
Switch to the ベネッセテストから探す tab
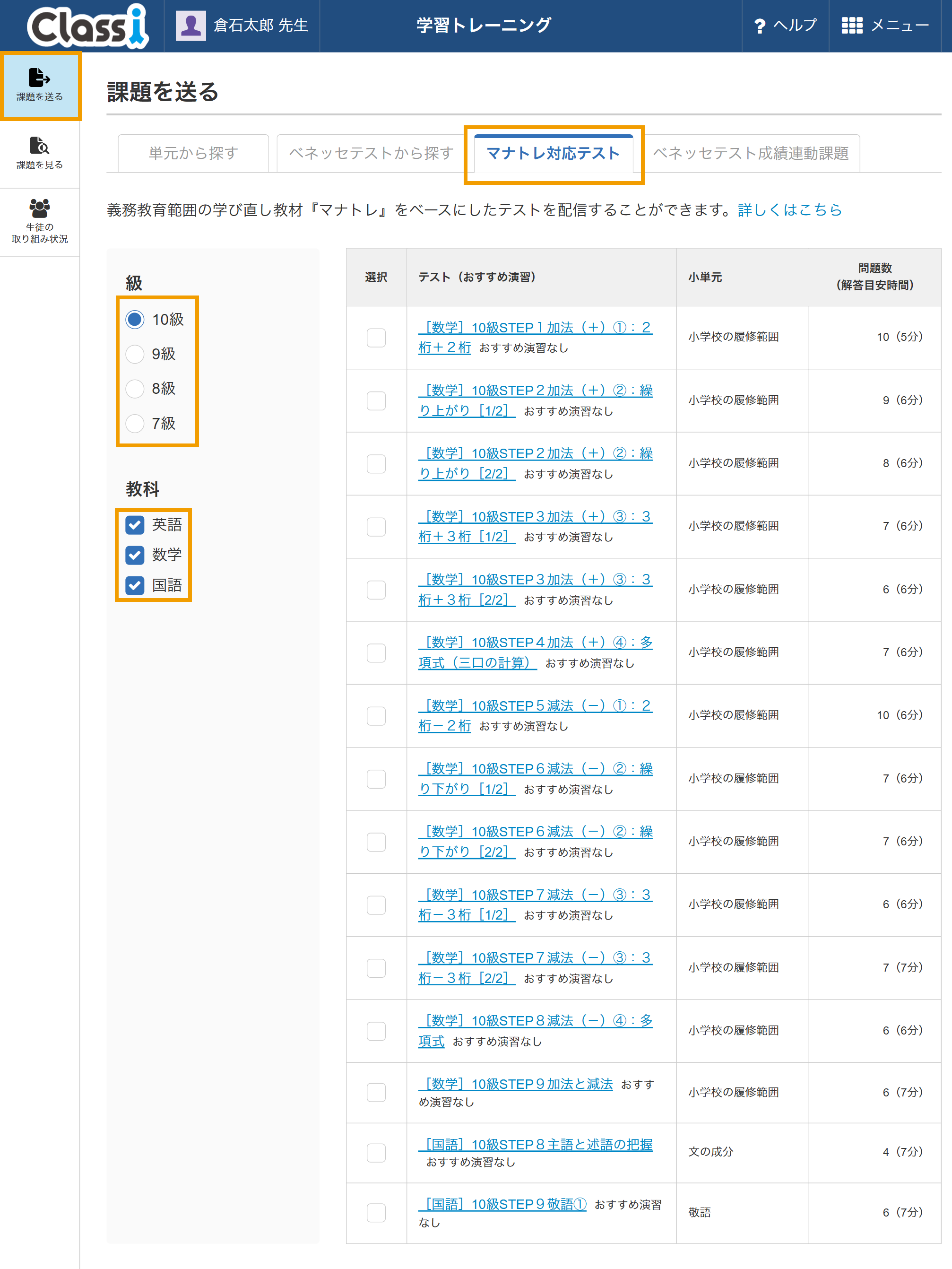[371, 153]
